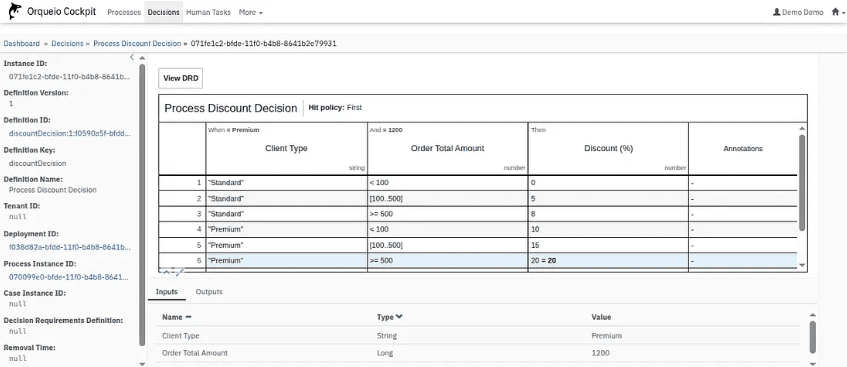
Task: Click the rule number 6 cell
Action: [182, 261]
